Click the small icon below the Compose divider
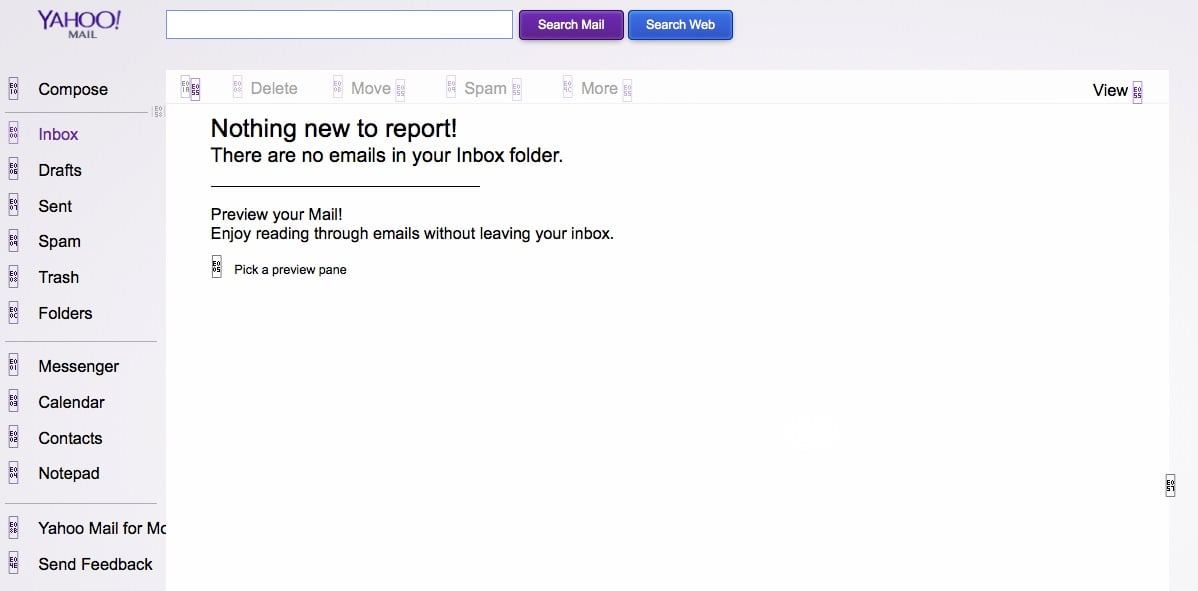The image size is (1198, 591). (158, 112)
